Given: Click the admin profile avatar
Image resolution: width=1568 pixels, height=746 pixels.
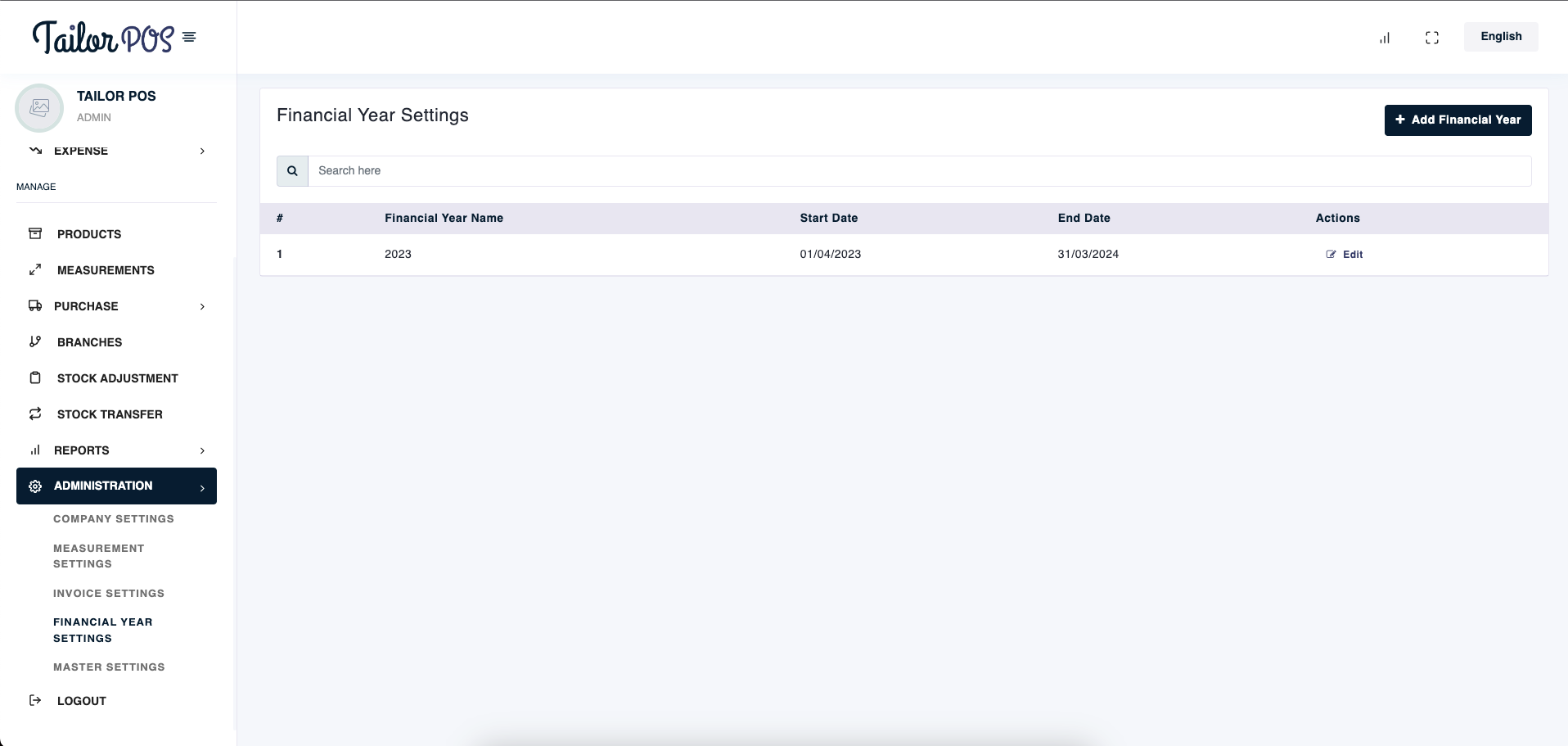Looking at the screenshot, I should point(39,107).
